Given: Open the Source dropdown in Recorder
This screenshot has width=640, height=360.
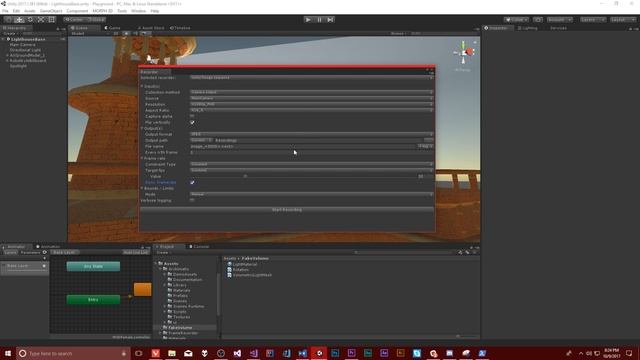Looking at the screenshot, I should [x=311, y=98].
